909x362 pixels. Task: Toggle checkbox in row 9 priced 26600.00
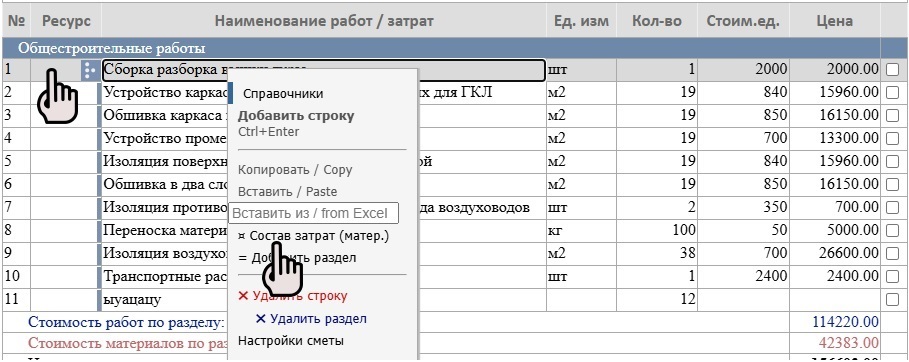tap(892, 254)
